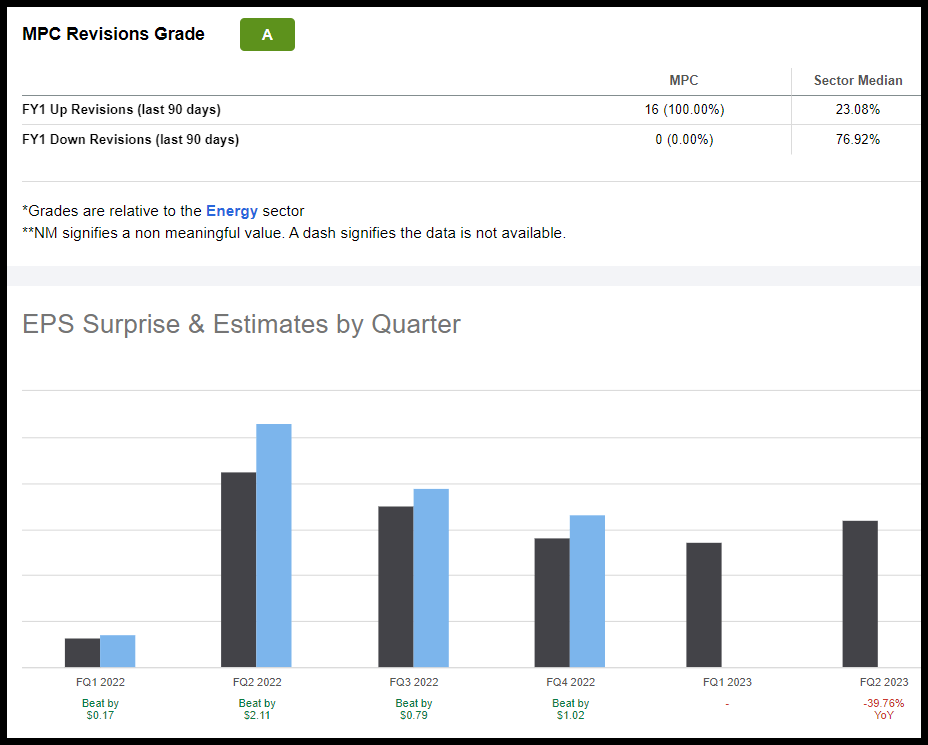928x745 pixels.
Task: Click the MPC Revisions Grade heading
Action: click(113, 34)
